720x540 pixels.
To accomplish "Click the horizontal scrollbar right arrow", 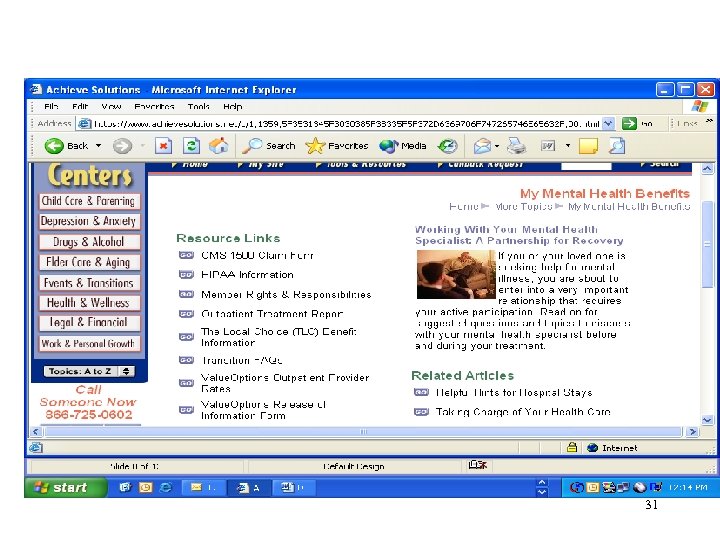I will (692, 432).
